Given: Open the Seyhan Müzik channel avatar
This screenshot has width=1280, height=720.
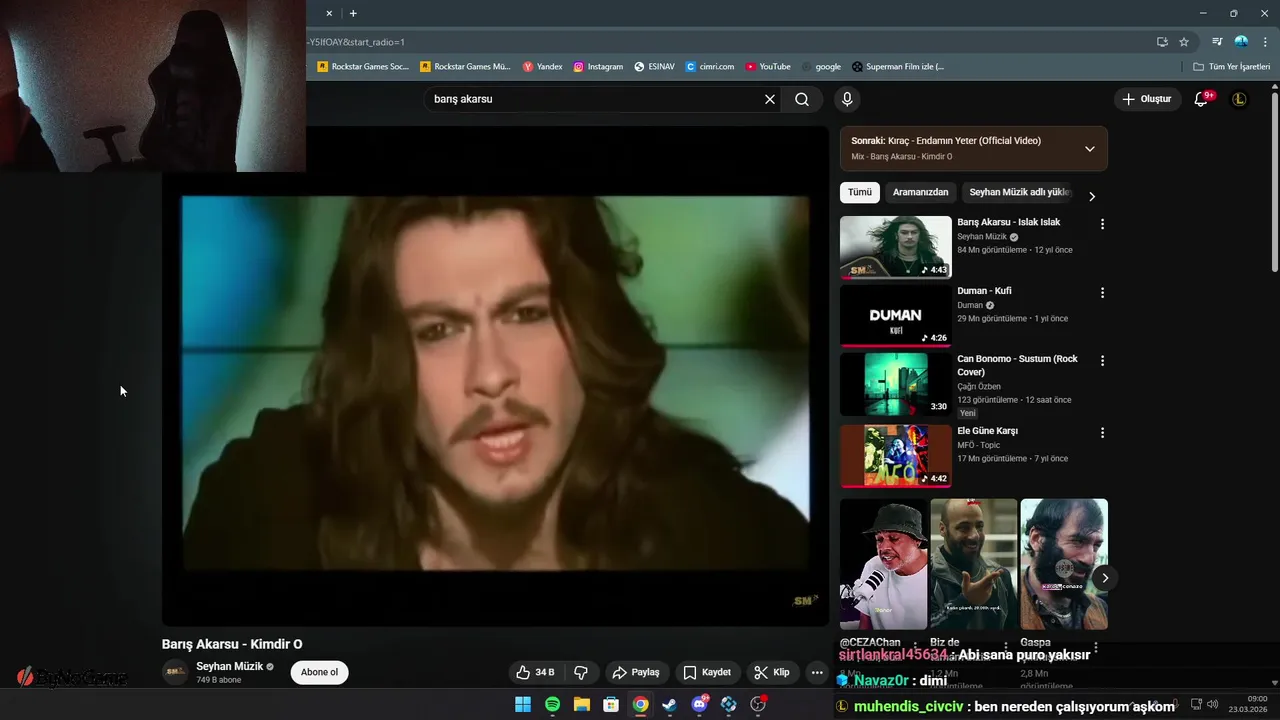Looking at the screenshot, I should click(175, 672).
